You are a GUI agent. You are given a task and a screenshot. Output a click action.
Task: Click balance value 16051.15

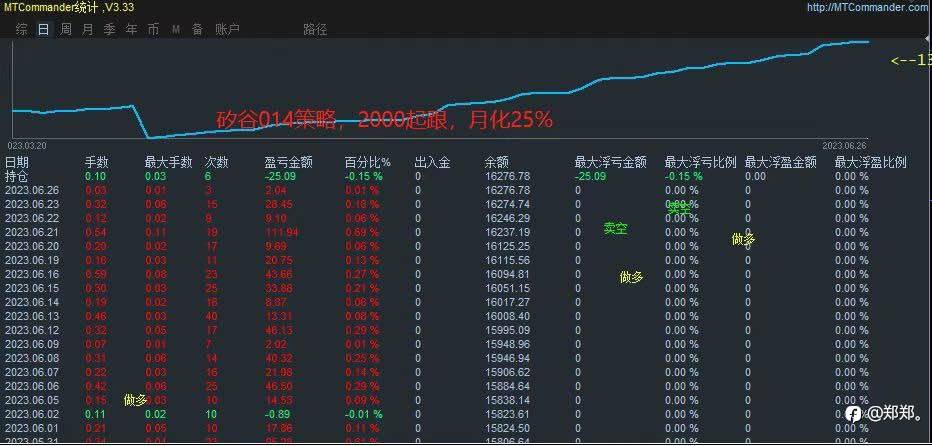507,288
